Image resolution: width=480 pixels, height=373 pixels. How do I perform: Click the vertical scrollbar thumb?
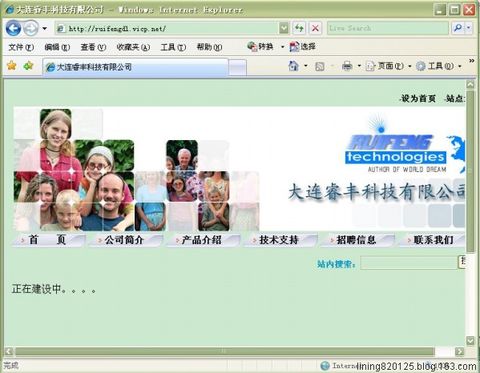[470, 171]
